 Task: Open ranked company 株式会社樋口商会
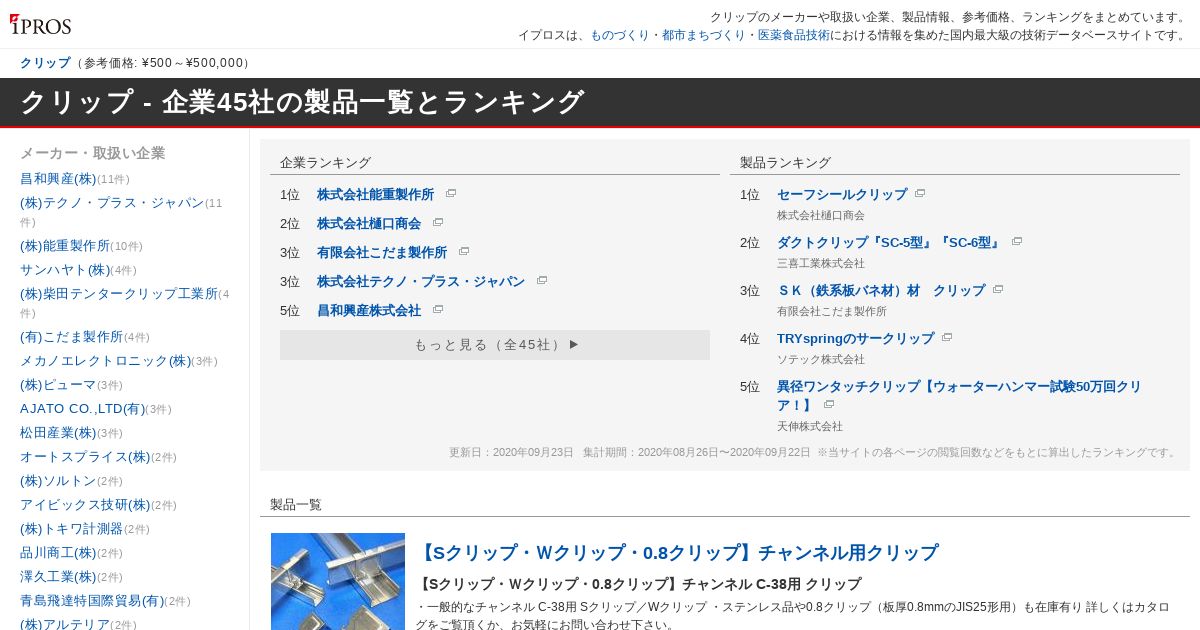point(369,224)
